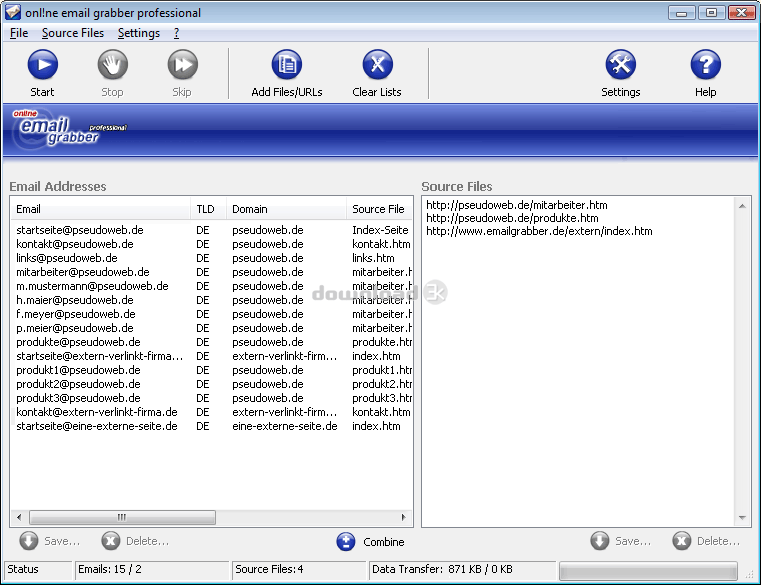761x585 pixels.
Task: Click the Save icon under Email Addresses
Action: point(29,541)
